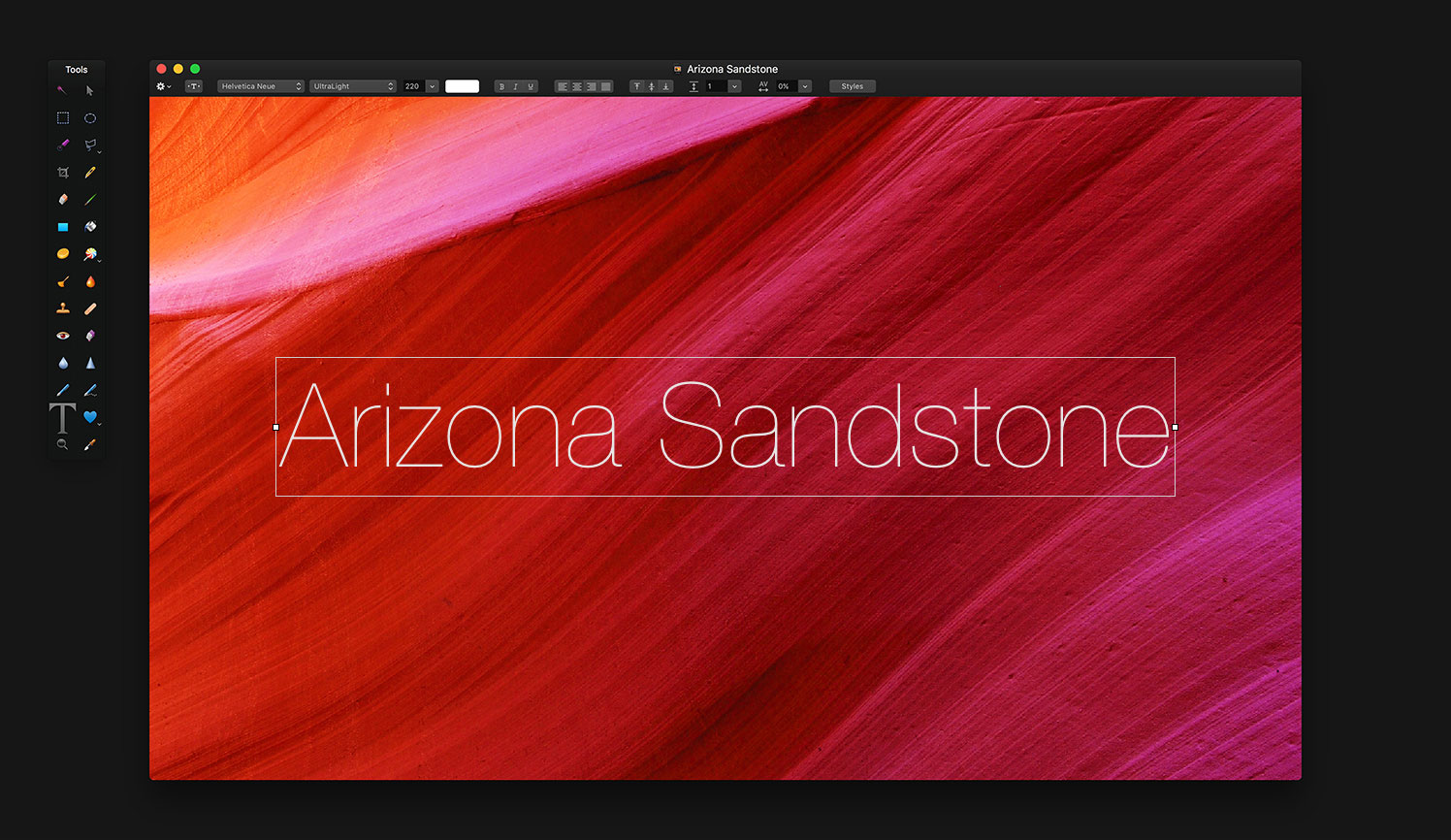Select the blue Rectangle shape tool
This screenshot has width=1451, height=840.
click(62, 226)
